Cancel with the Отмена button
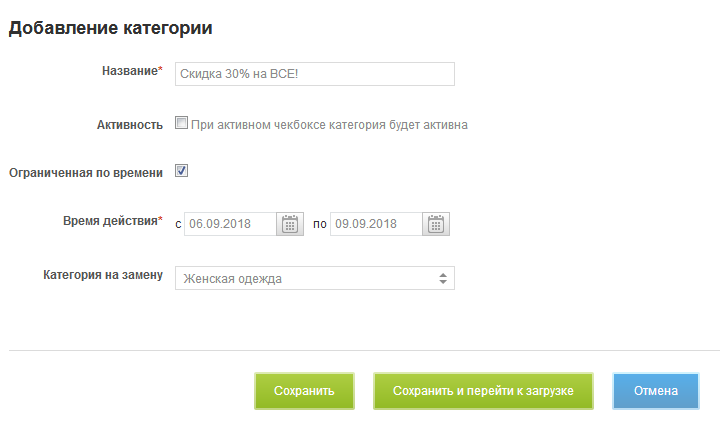The height and width of the screenshot is (428, 720). (656, 391)
